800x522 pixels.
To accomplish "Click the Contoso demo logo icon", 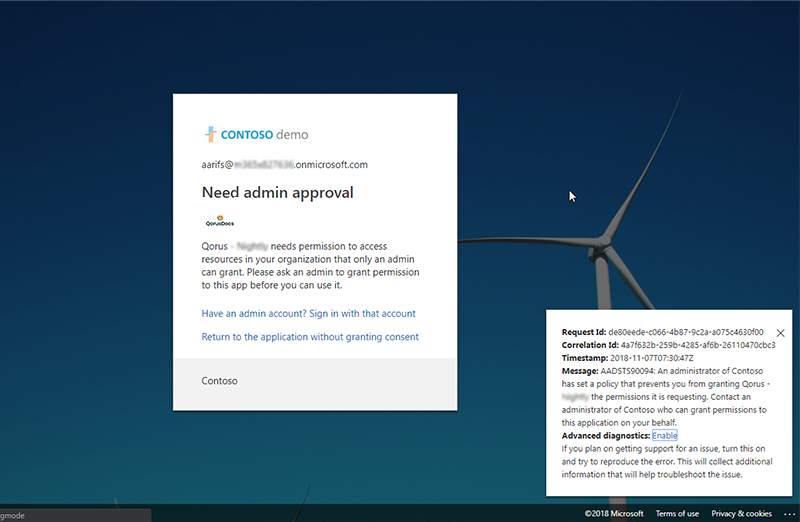I will click(x=211, y=134).
